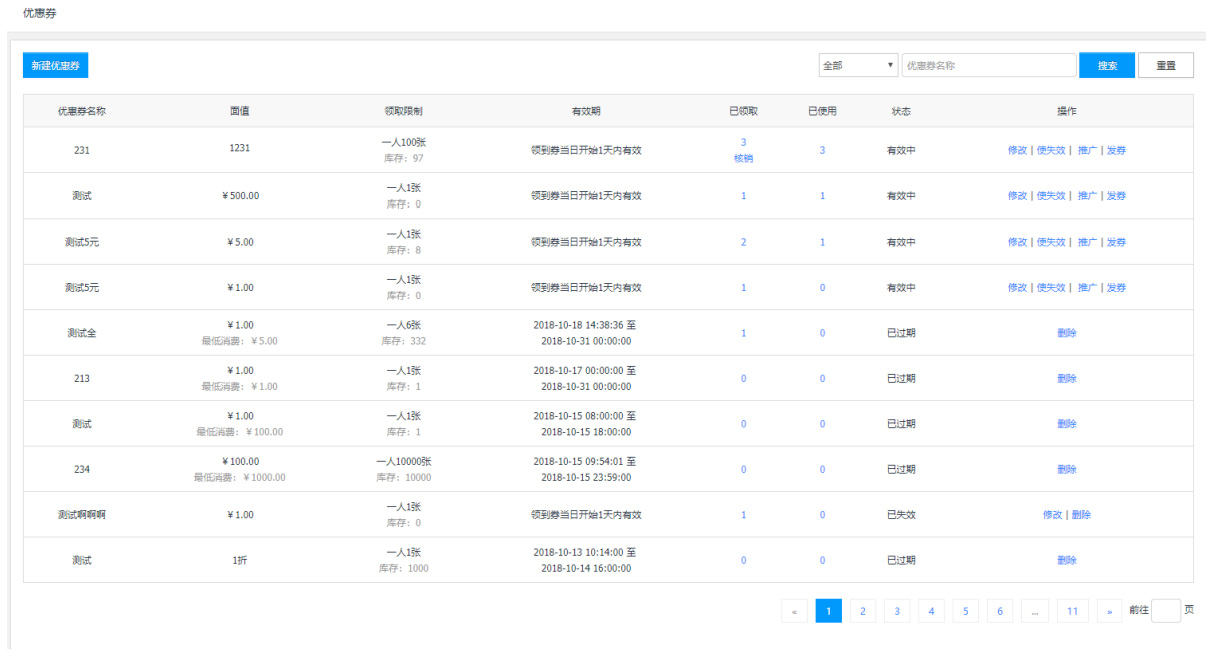Open the 全部 status filter dropdown
This screenshot has height=657, width=1207.
coord(858,65)
